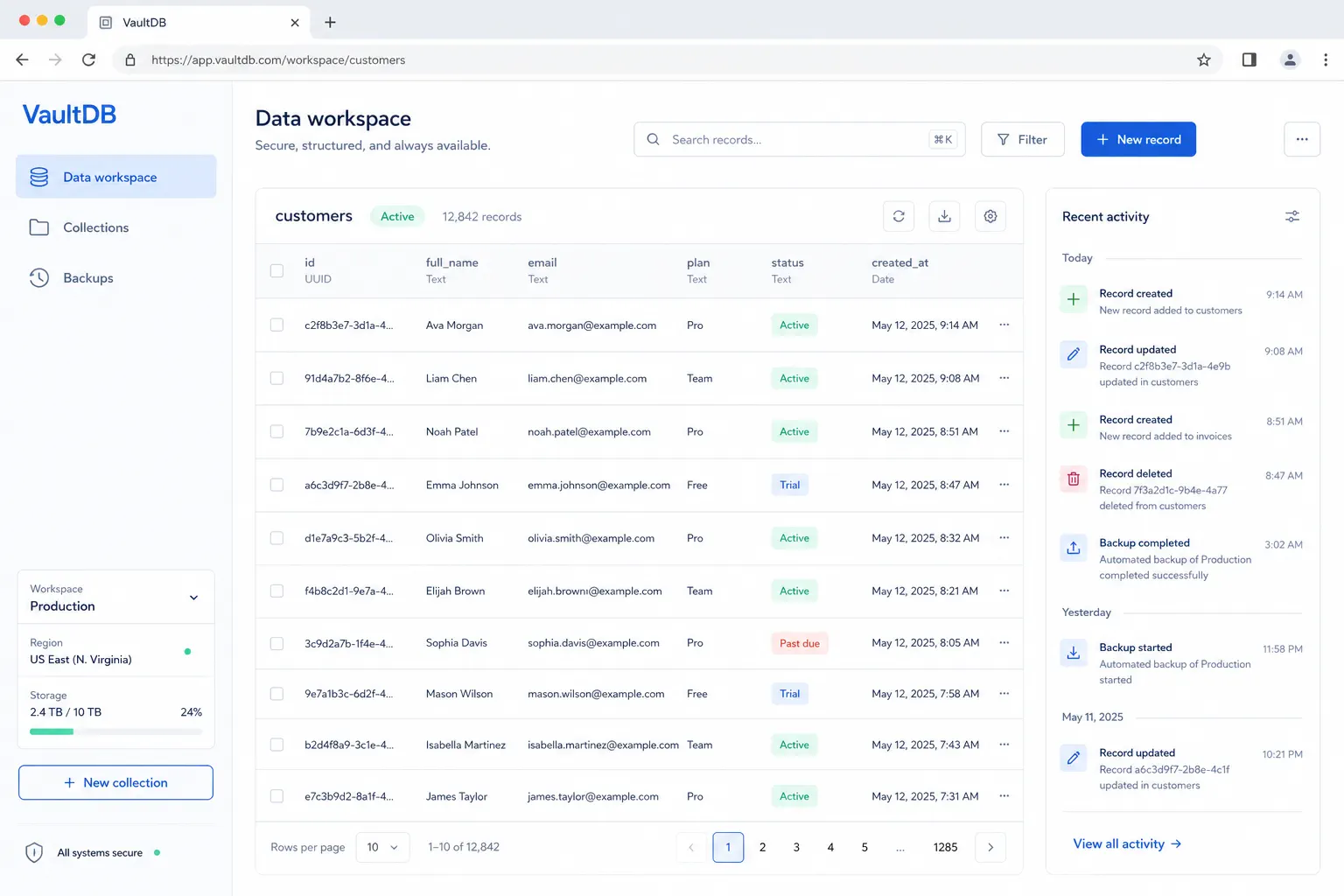Open Backups in the sidebar
This screenshot has width=1344, height=896.
pos(115,278)
